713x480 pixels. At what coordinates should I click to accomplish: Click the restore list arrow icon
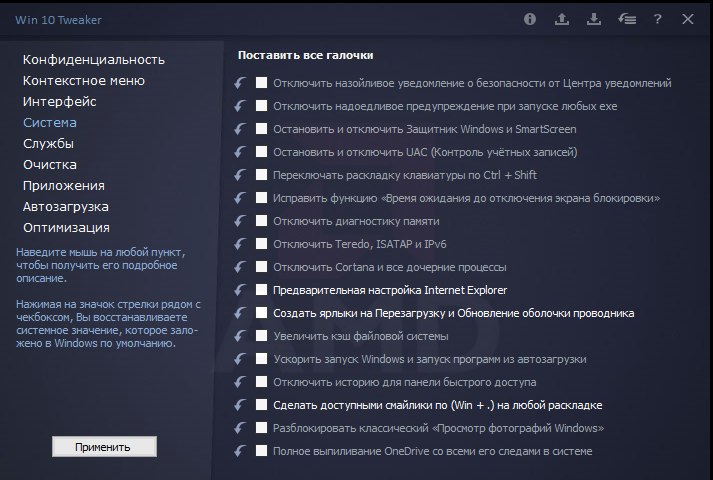627,19
